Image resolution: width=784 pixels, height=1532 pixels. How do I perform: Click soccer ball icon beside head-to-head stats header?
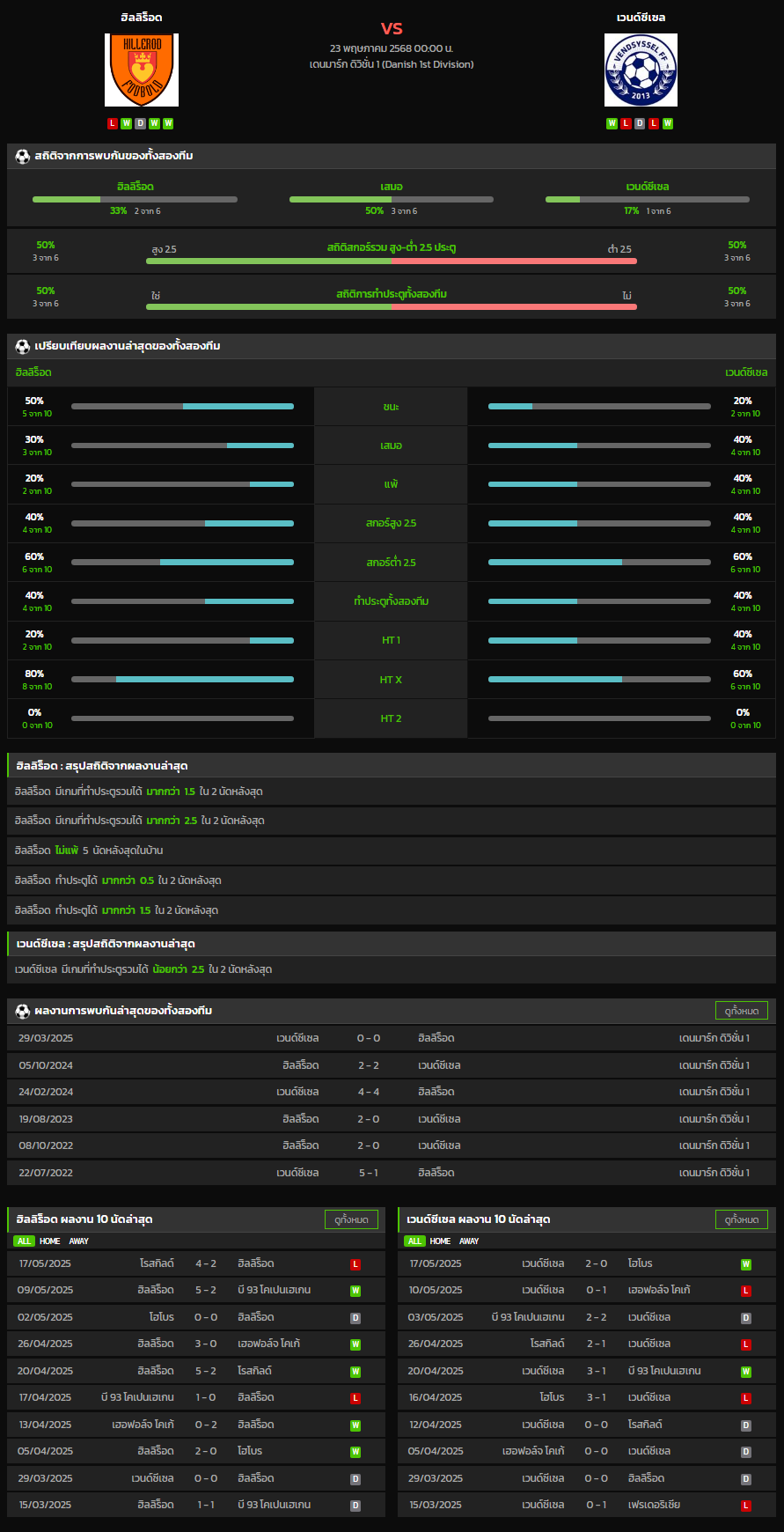click(x=23, y=156)
